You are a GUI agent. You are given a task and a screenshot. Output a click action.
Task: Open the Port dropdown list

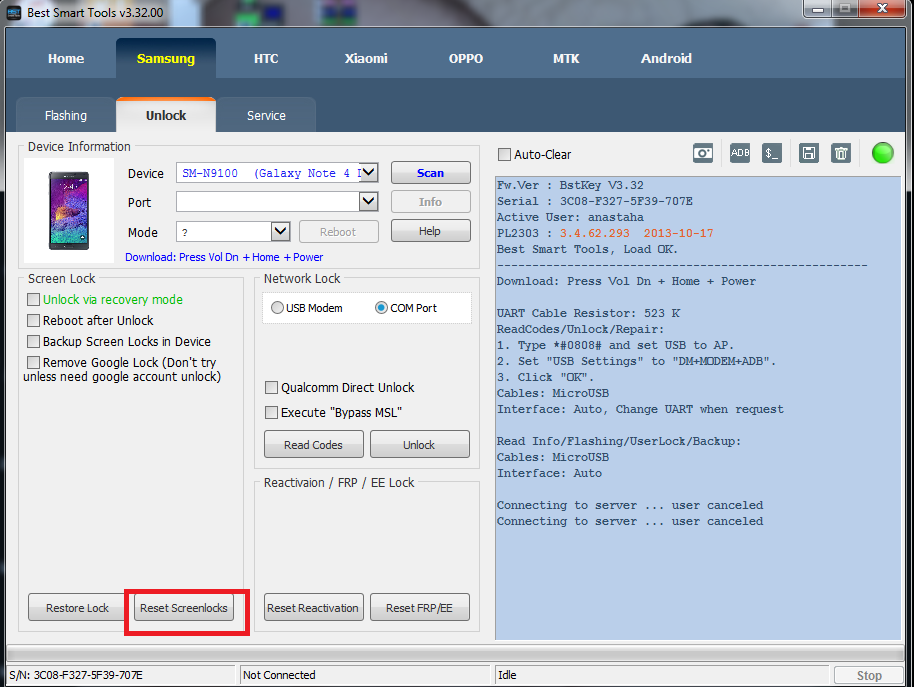point(368,202)
